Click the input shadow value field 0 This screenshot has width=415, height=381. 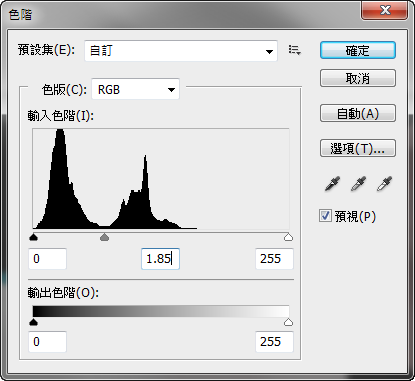(x=47, y=259)
